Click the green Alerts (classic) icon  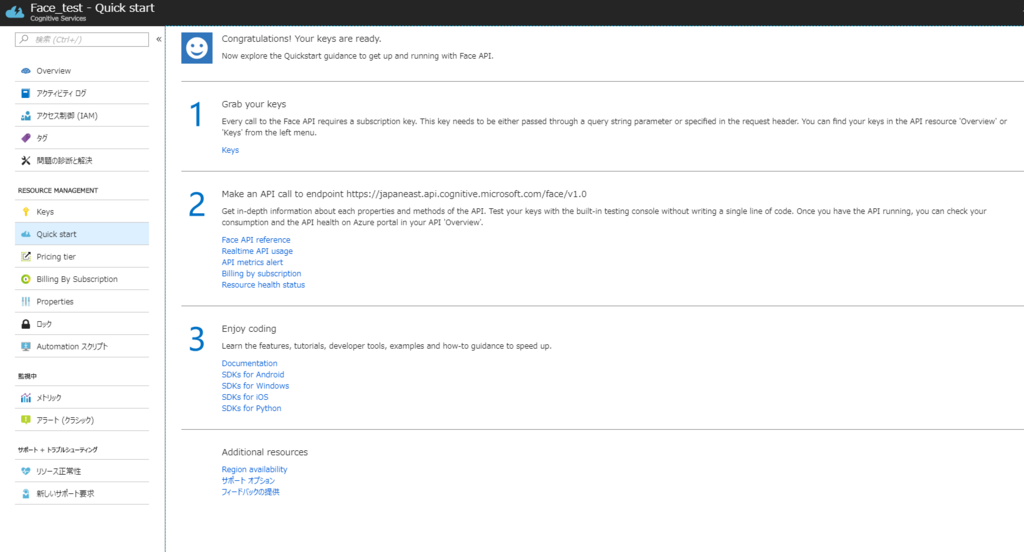tap(25, 420)
